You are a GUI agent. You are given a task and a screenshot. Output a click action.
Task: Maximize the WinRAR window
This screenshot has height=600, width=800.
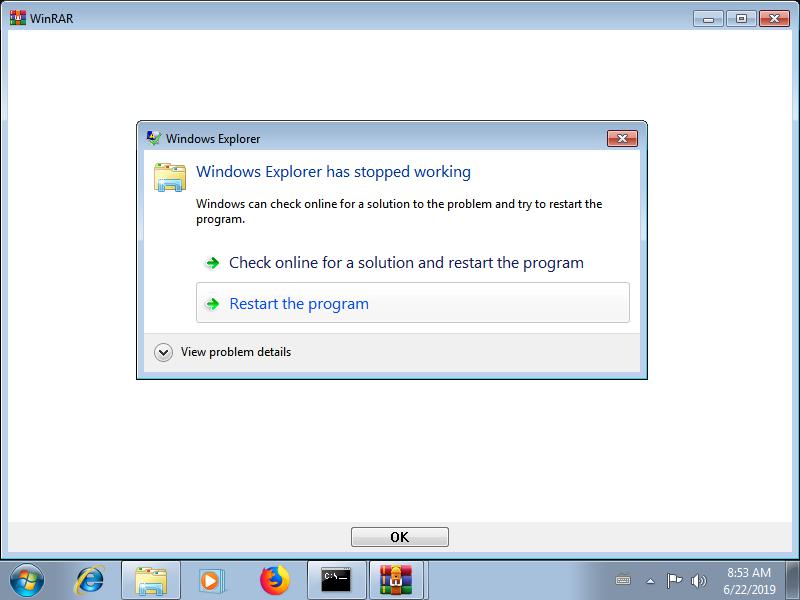(741, 19)
